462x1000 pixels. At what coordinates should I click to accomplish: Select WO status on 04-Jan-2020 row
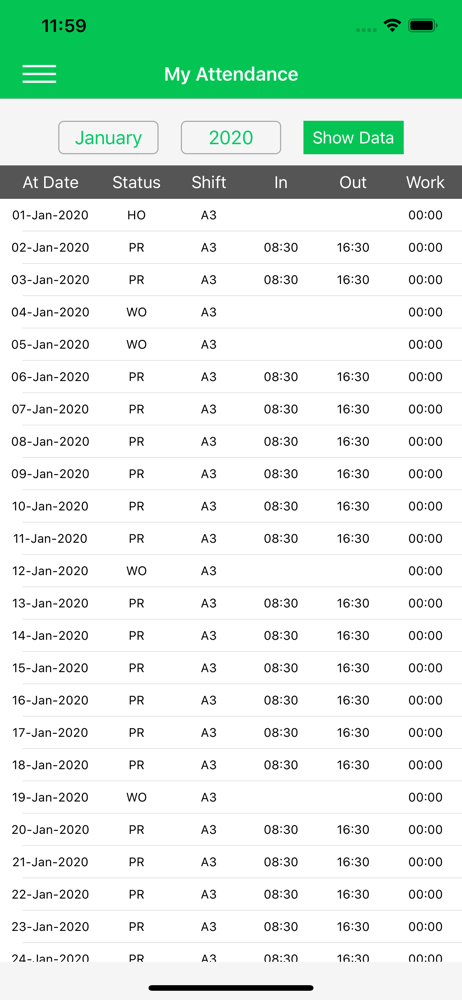(137, 312)
